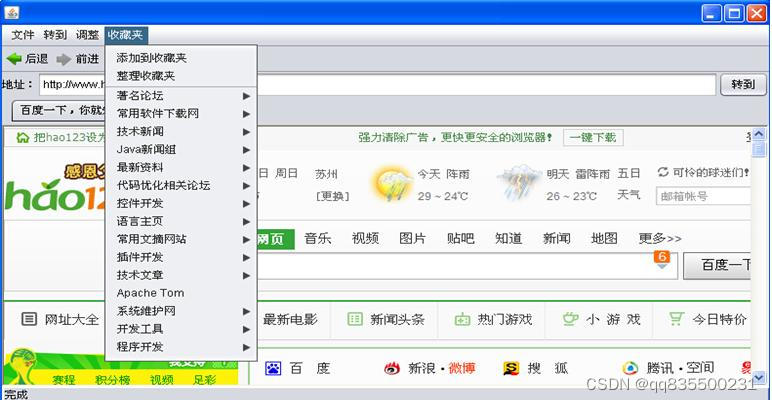Click the Tencent Qzone icon
Screen dimensions: 772x402
[x=630, y=368]
